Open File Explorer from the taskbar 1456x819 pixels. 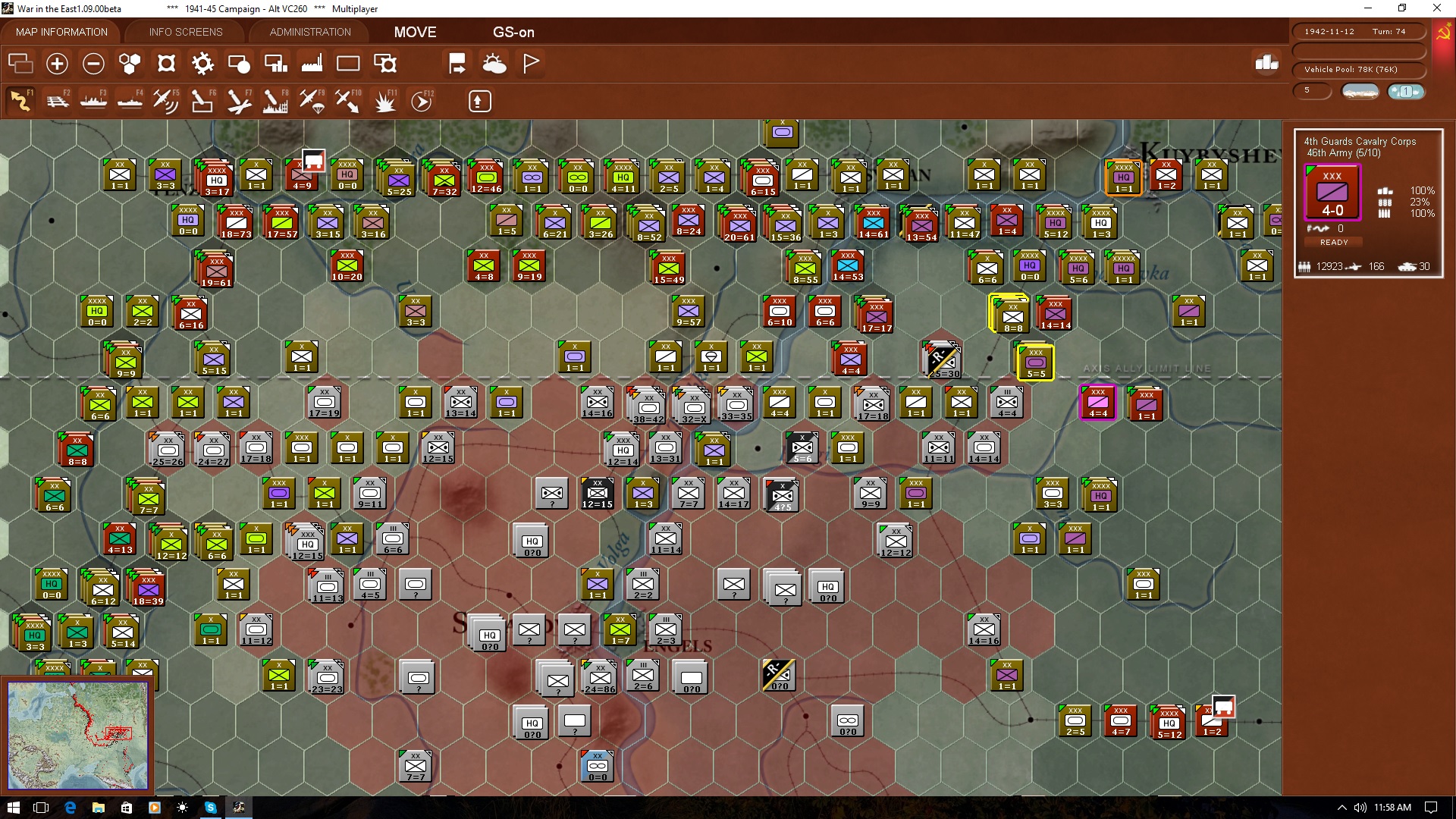pos(98,808)
